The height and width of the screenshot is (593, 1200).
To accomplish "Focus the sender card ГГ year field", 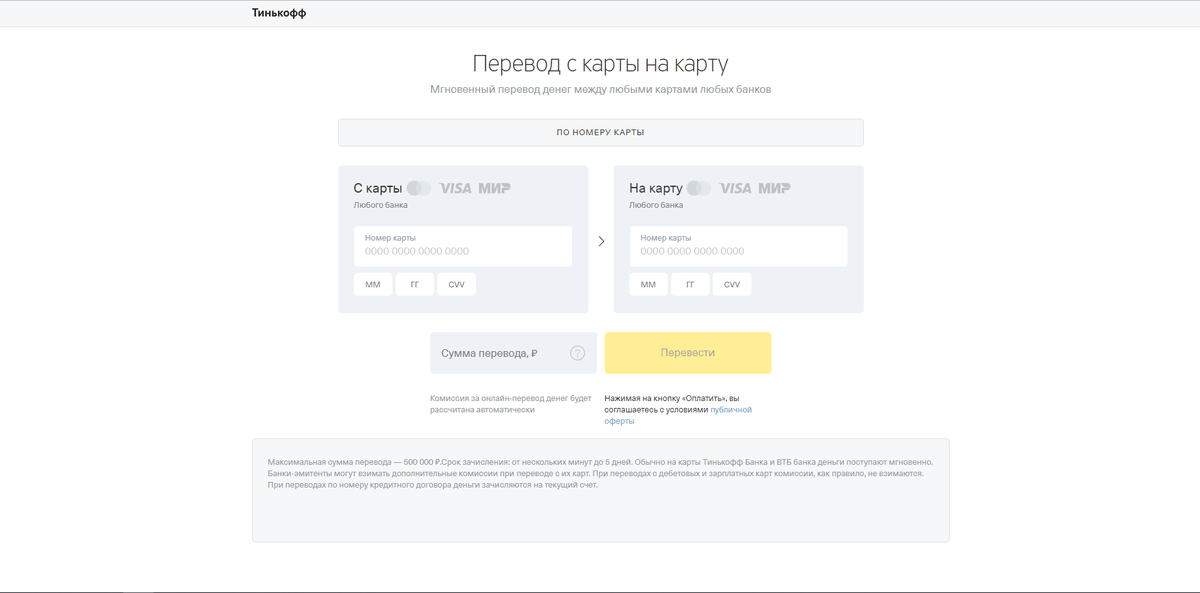I will coord(415,285).
